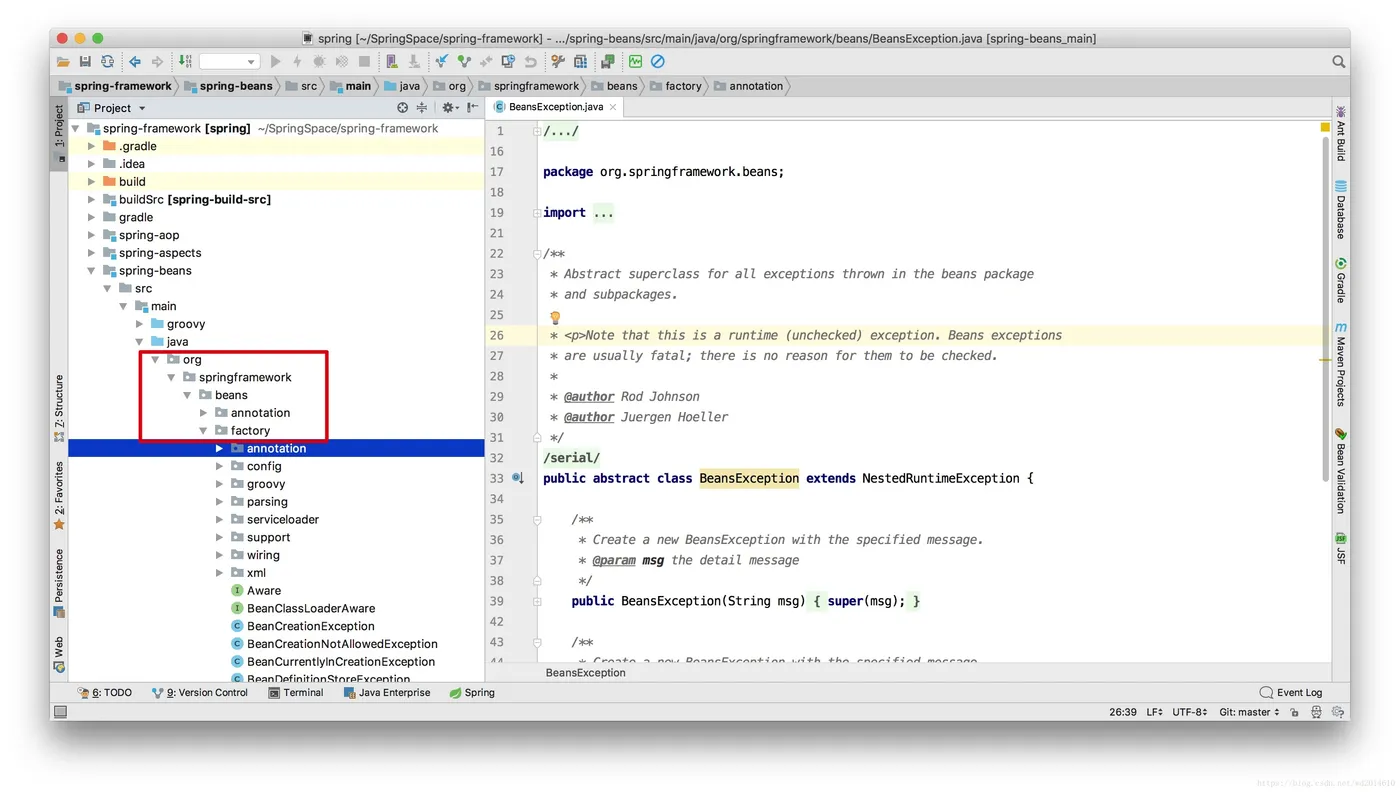The width and height of the screenshot is (1400, 792).
Task: Navigate forward with the right arrow icon
Action: tap(157, 62)
